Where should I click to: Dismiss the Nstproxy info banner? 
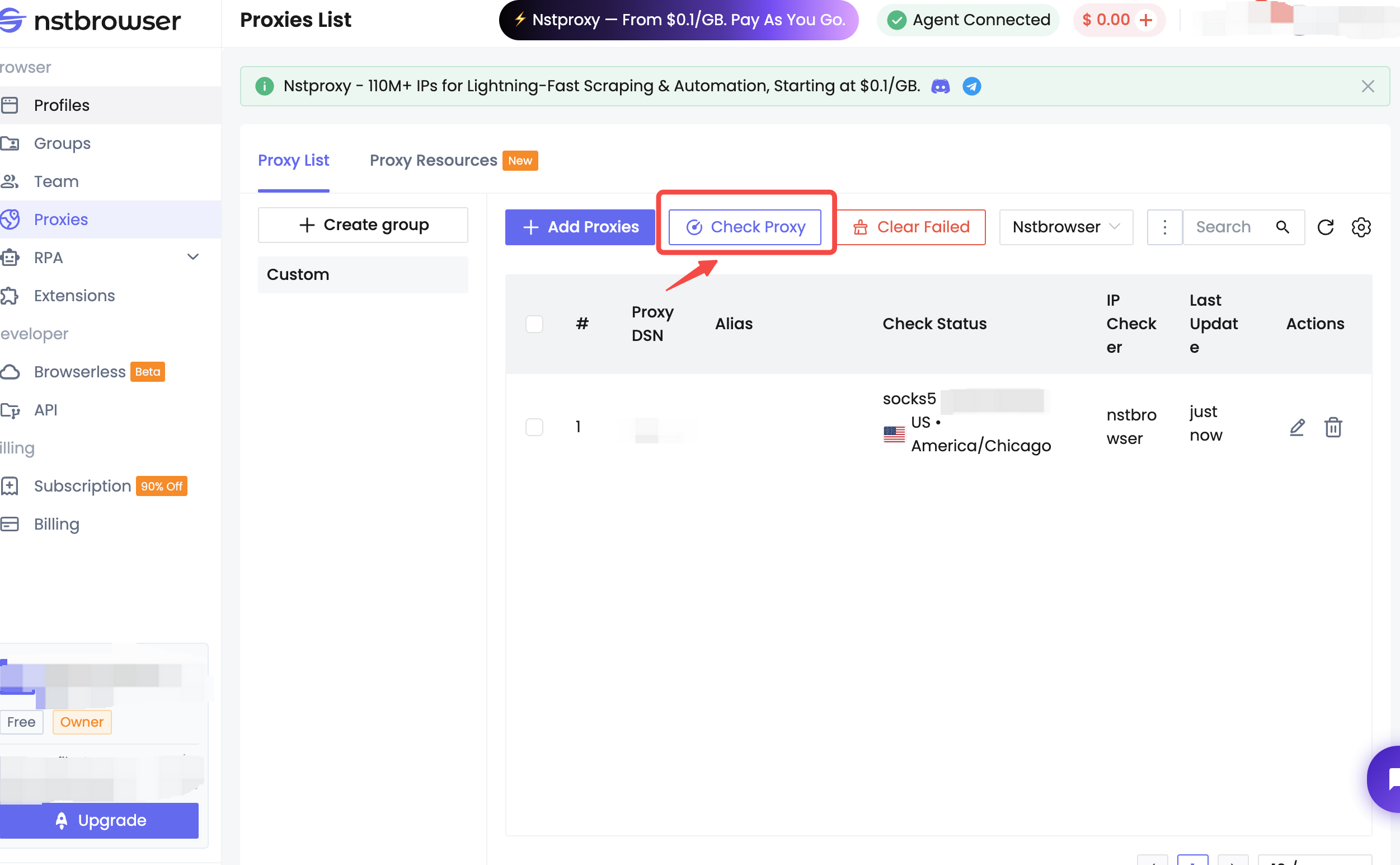(x=1368, y=86)
